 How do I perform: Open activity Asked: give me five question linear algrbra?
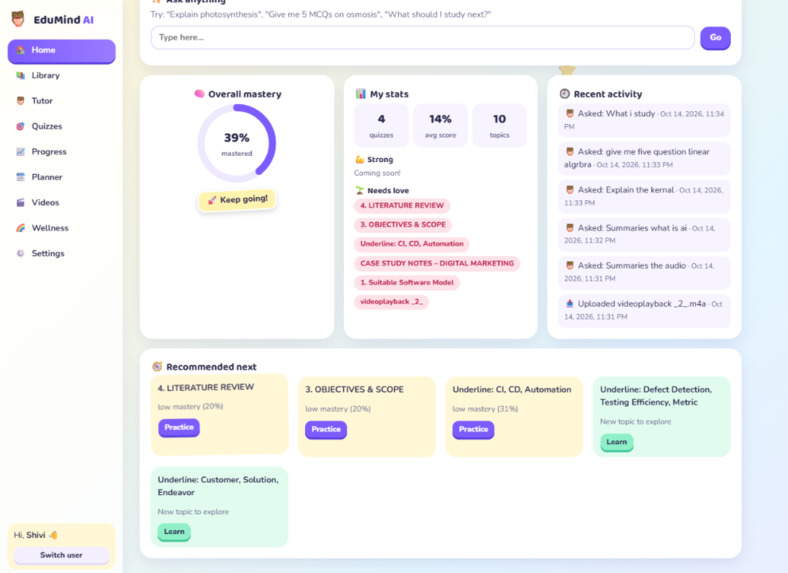[x=644, y=158]
